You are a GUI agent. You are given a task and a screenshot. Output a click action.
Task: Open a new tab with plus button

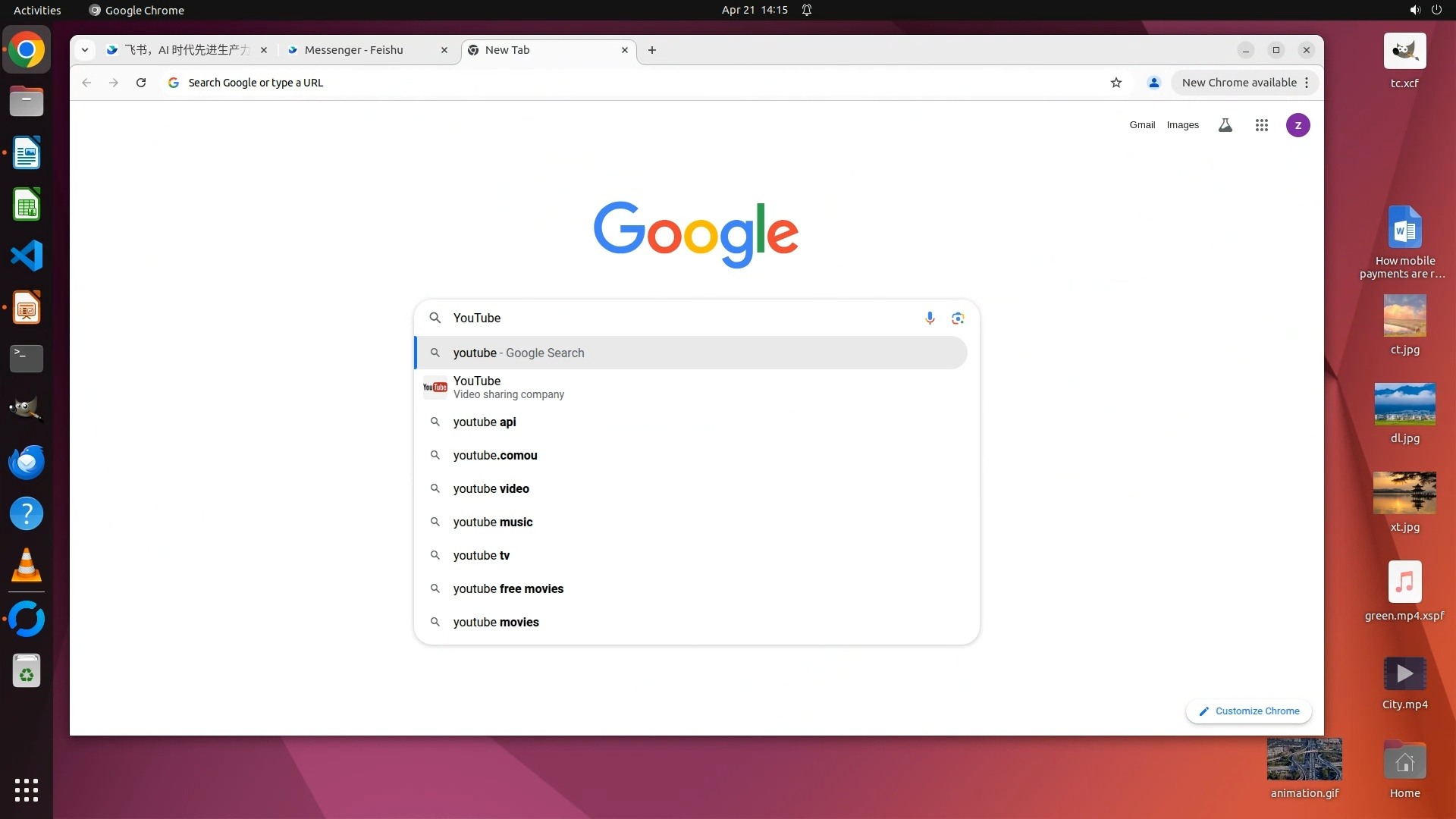(652, 50)
